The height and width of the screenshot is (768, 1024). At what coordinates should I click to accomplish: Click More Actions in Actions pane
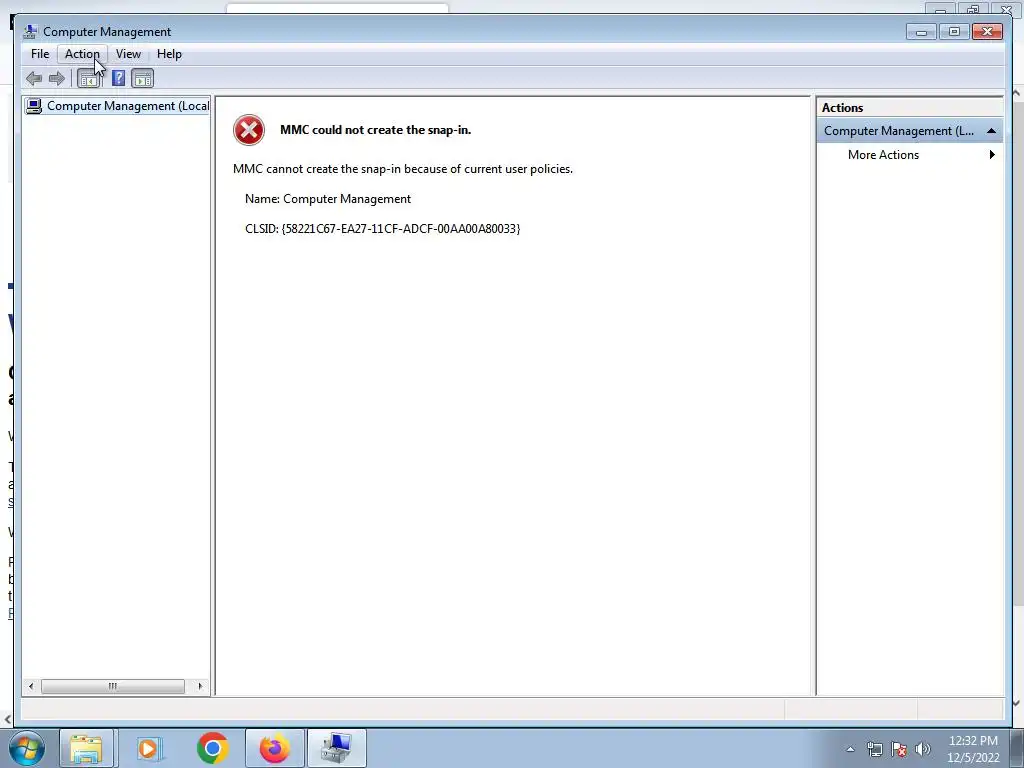point(883,155)
